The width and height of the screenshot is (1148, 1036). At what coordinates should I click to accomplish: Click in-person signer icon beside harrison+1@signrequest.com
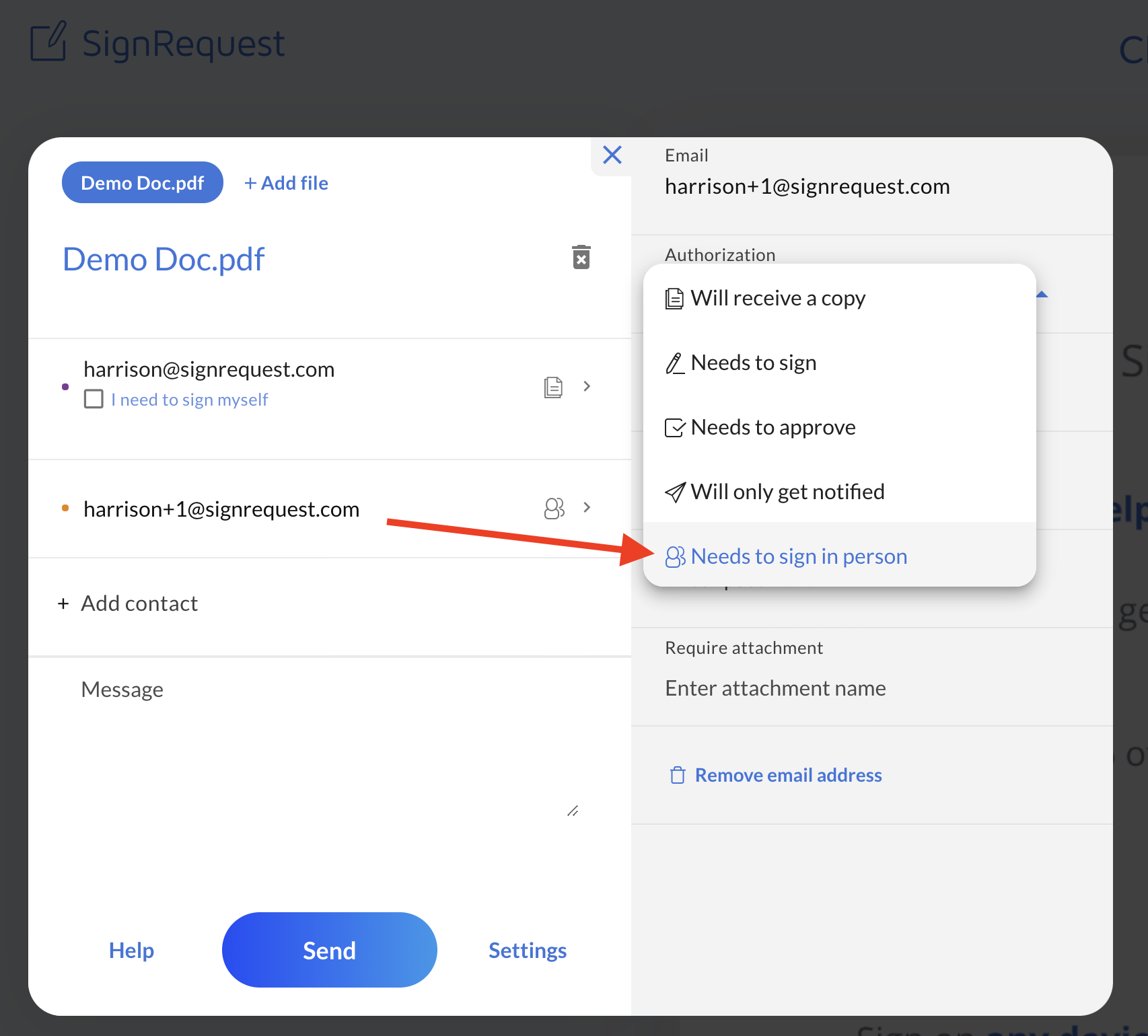[x=554, y=508]
